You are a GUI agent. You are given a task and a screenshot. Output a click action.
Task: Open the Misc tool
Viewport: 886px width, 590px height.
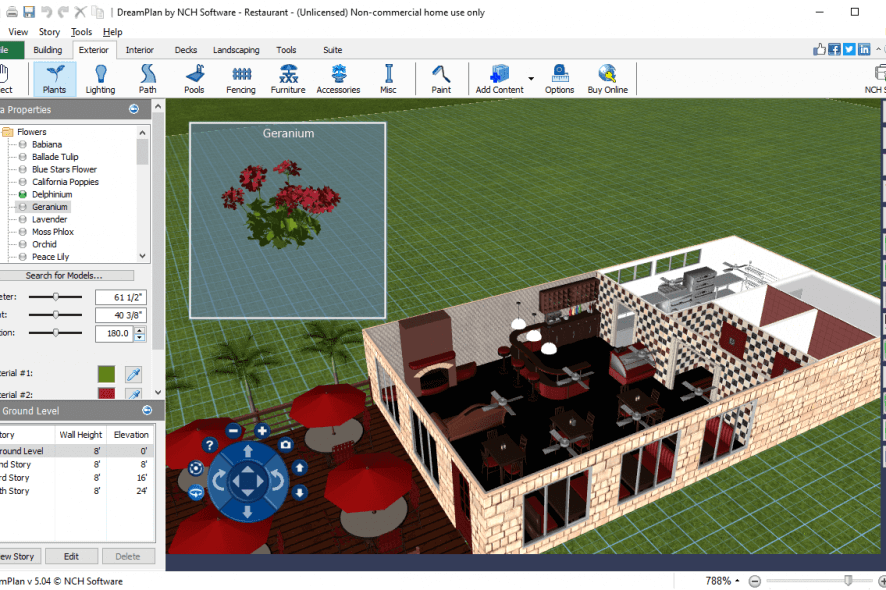(388, 79)
